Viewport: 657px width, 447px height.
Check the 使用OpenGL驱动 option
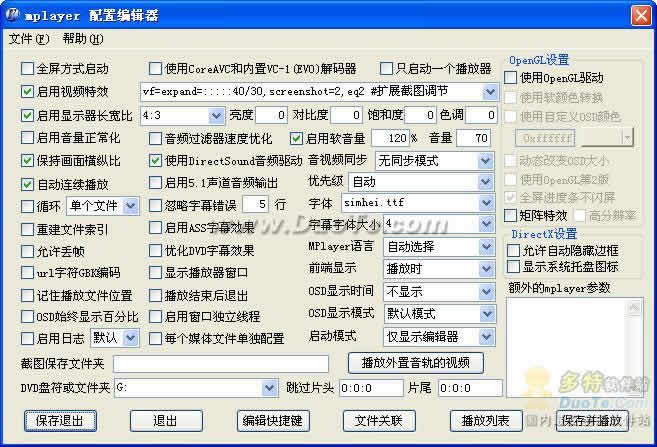pyautogui.click(x=511, y=78)
